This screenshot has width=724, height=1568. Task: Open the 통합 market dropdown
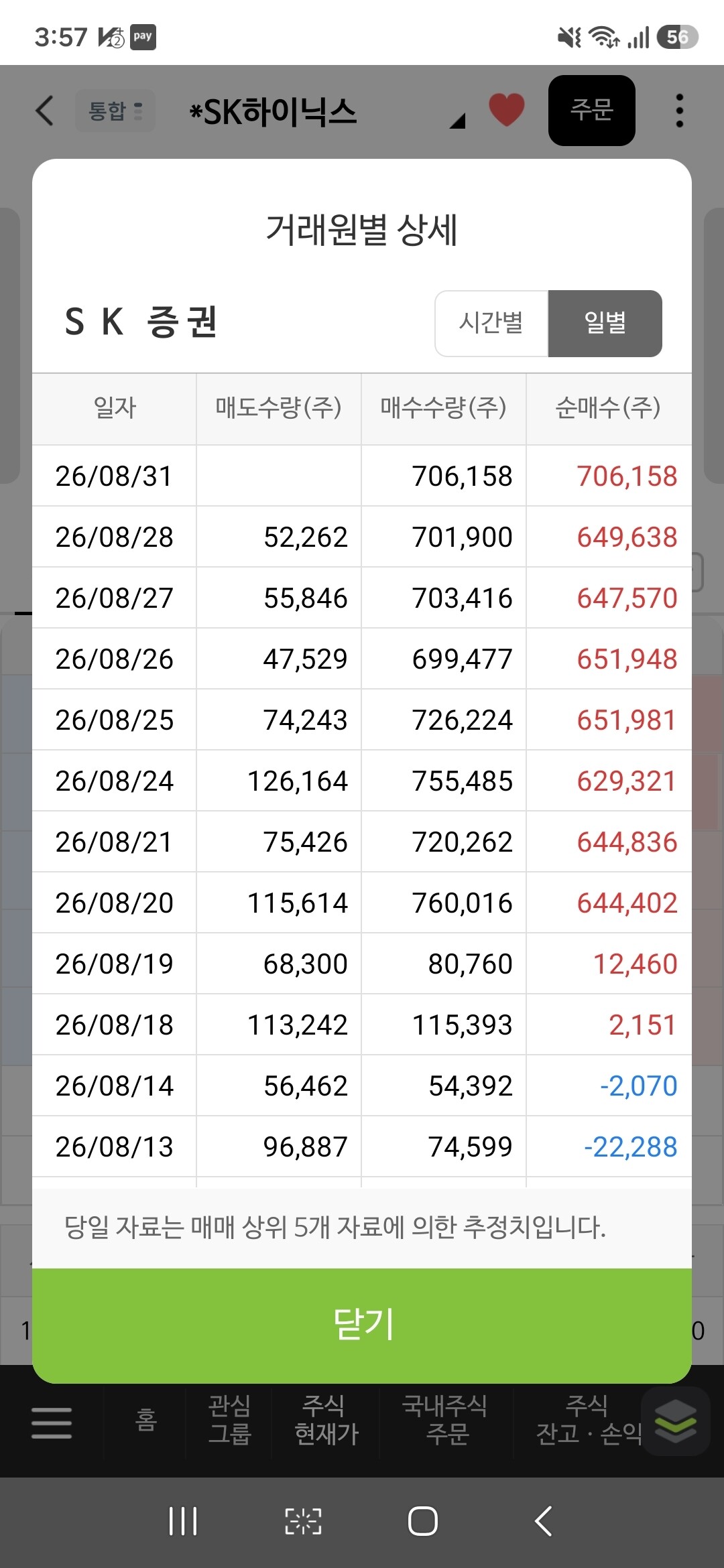(115, 111)
